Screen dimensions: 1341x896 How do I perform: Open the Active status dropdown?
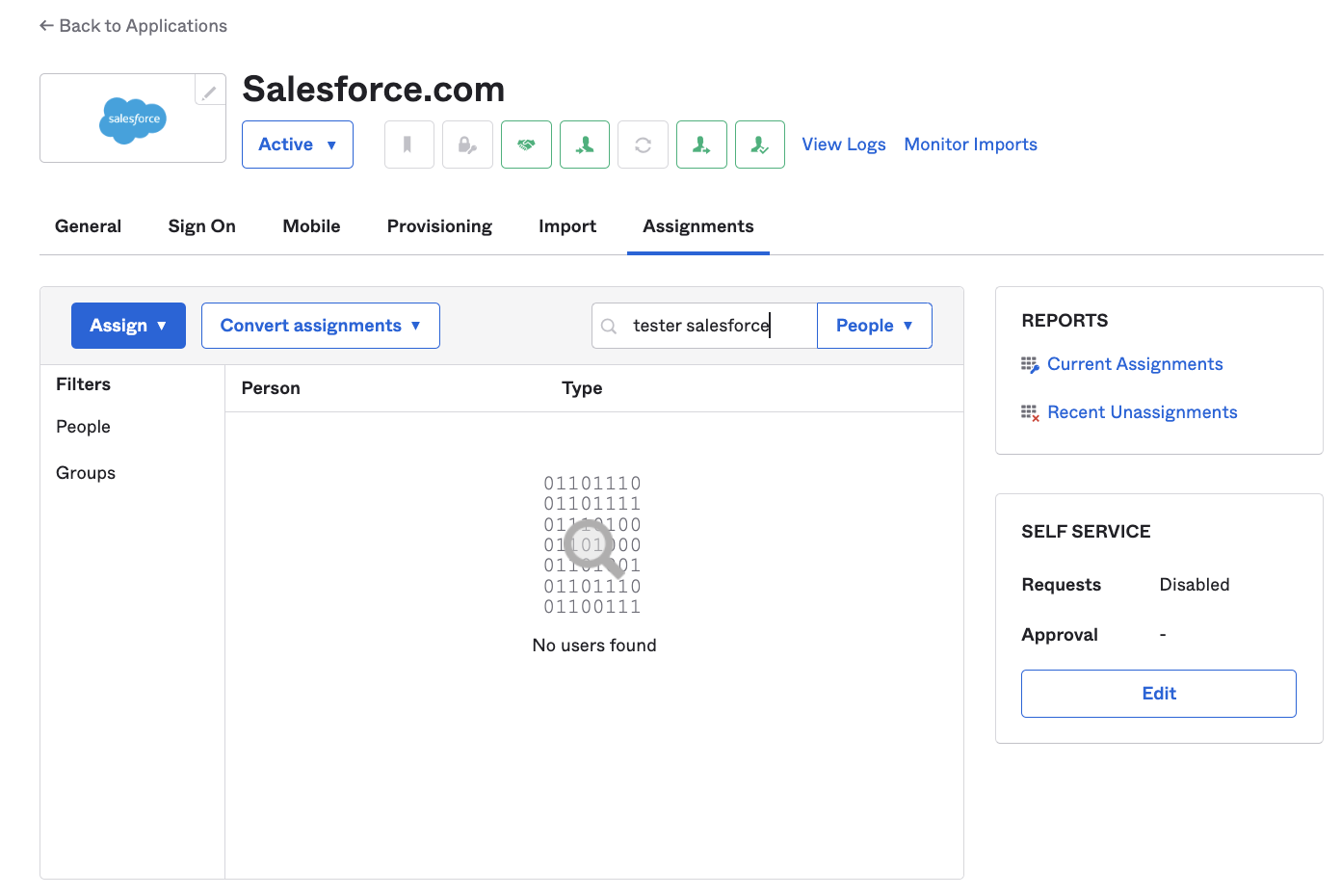[x=297, y=145]
